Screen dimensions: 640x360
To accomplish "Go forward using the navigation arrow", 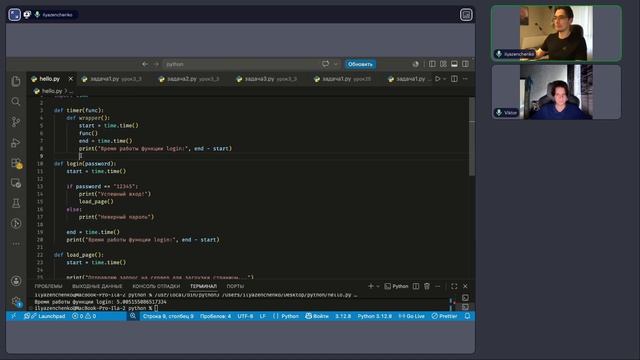I will pyautogui.click(x=156, y=64).
